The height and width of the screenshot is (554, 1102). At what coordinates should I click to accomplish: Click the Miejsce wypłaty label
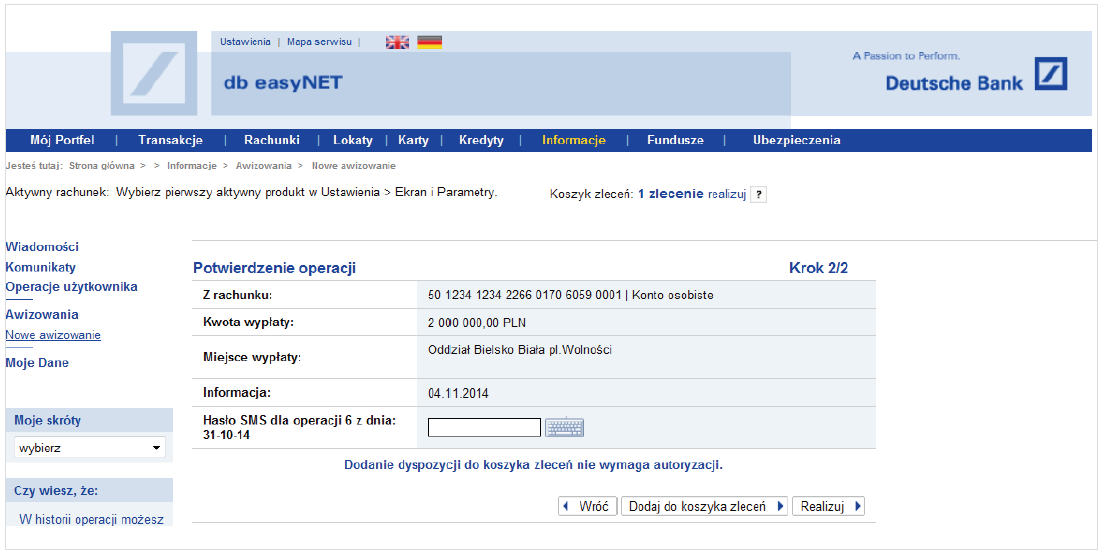[252, 358]
